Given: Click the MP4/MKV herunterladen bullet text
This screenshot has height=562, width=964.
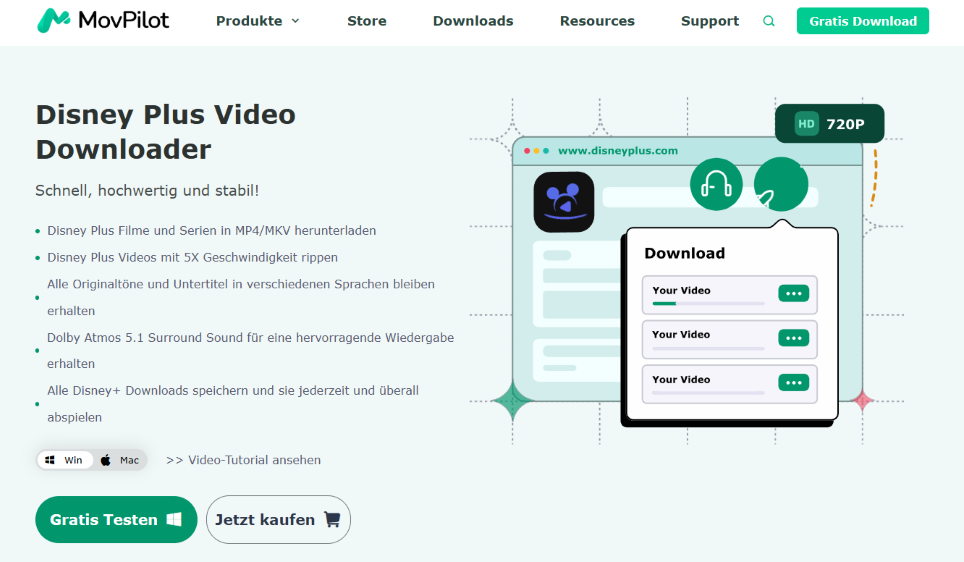Looking at the screenshot, I should tap(211, 231).
